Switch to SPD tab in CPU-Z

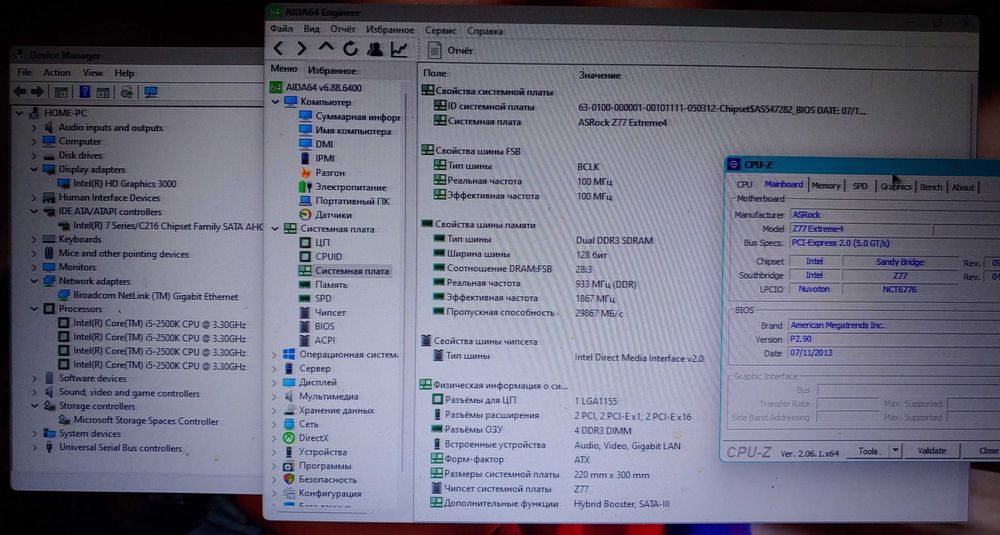click(860, 186)
